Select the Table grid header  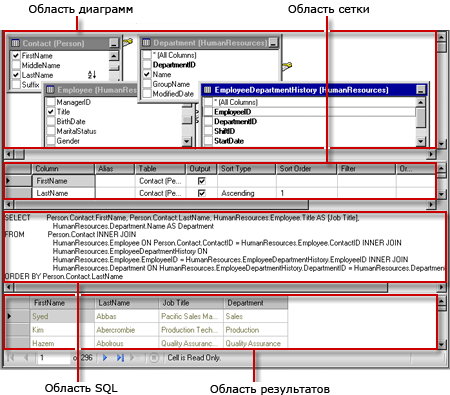[x=160, y=169]
